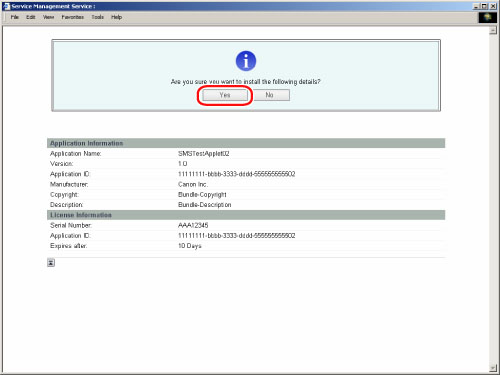
Task: Click the Manufacturer label
Action: pyautogui.click(x=69, y=184)
